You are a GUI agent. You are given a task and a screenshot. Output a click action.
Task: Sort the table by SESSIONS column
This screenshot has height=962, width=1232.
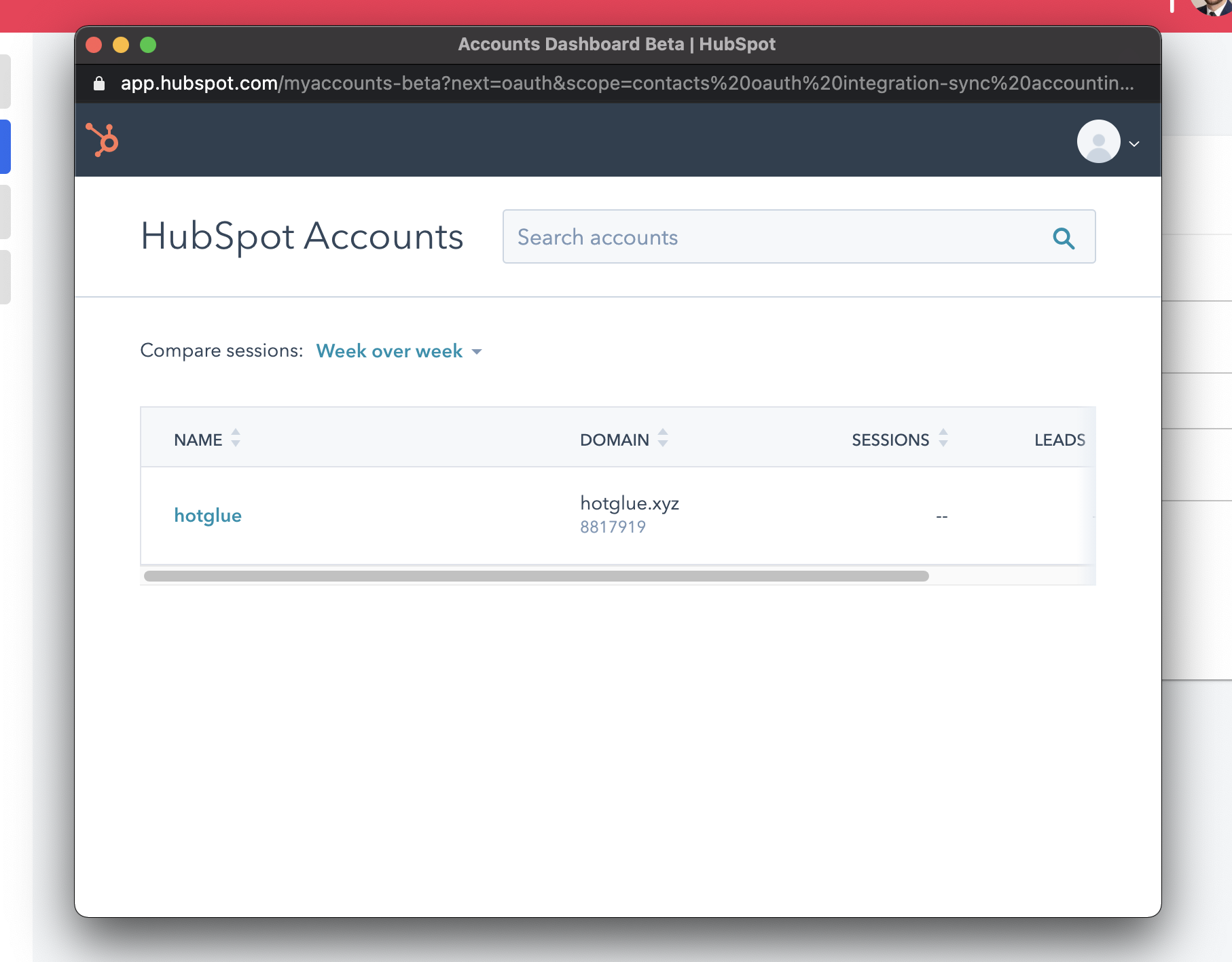coord(900,440)
